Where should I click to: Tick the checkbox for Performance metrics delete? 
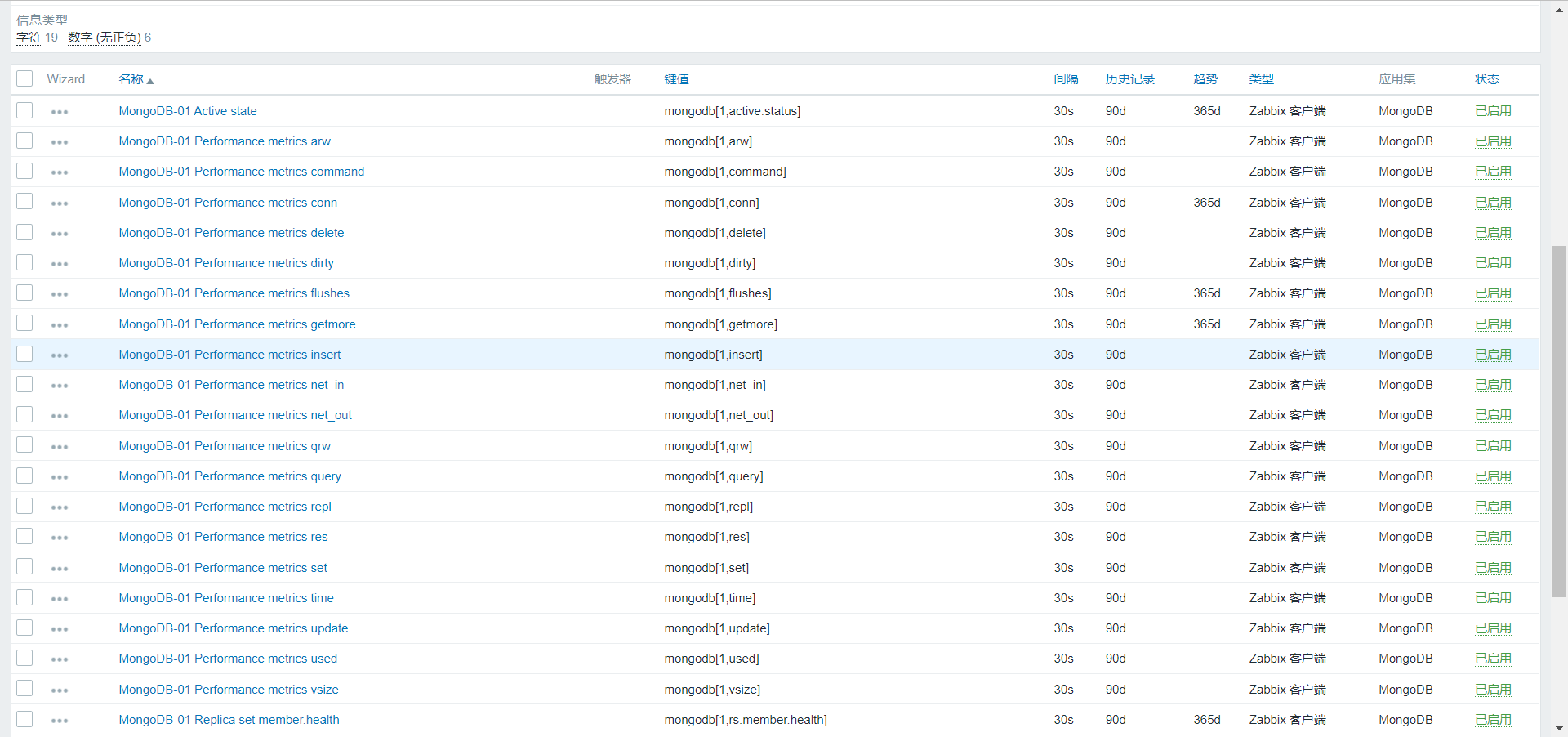point(24,232)
